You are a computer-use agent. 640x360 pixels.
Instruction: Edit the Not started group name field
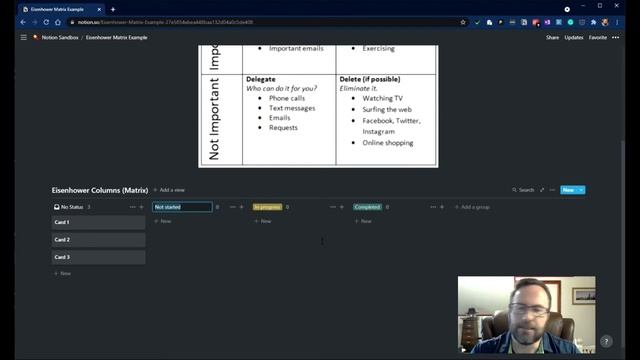point(182,207)
